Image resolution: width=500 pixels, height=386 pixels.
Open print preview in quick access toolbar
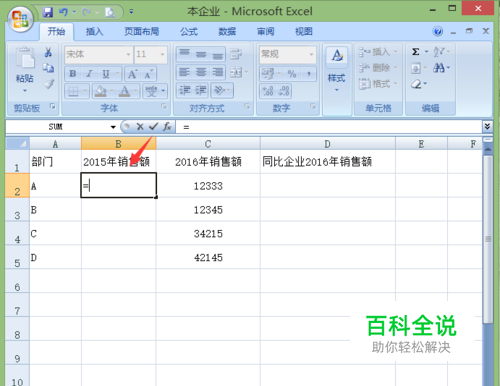tap(110, 13)
